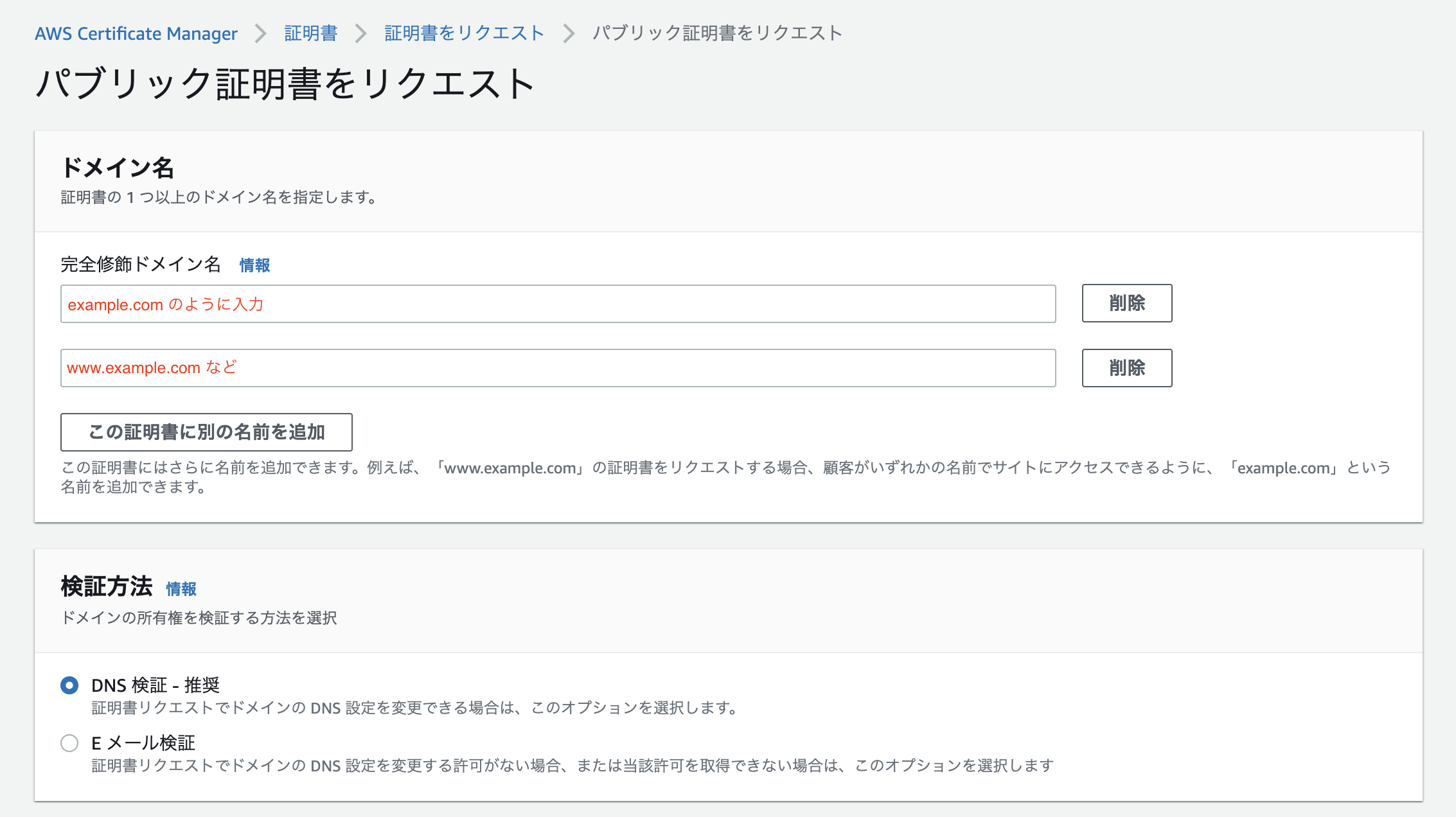Click the text ドメインの所有権を検証する方法を選択
This screenshot has height=817, width=1456.
coord(199,618)
